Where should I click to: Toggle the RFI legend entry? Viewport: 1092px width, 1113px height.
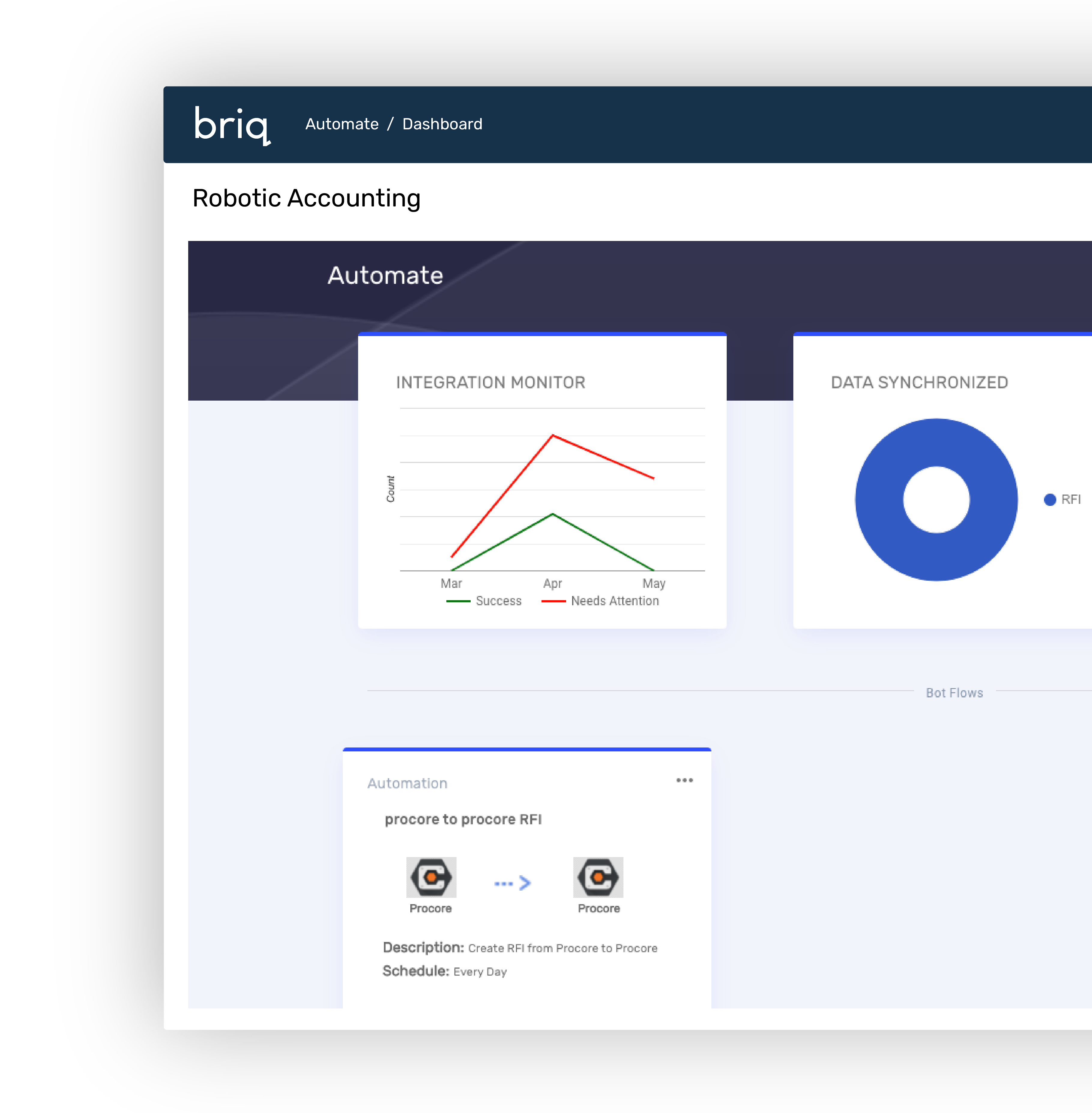(1063, 499)
